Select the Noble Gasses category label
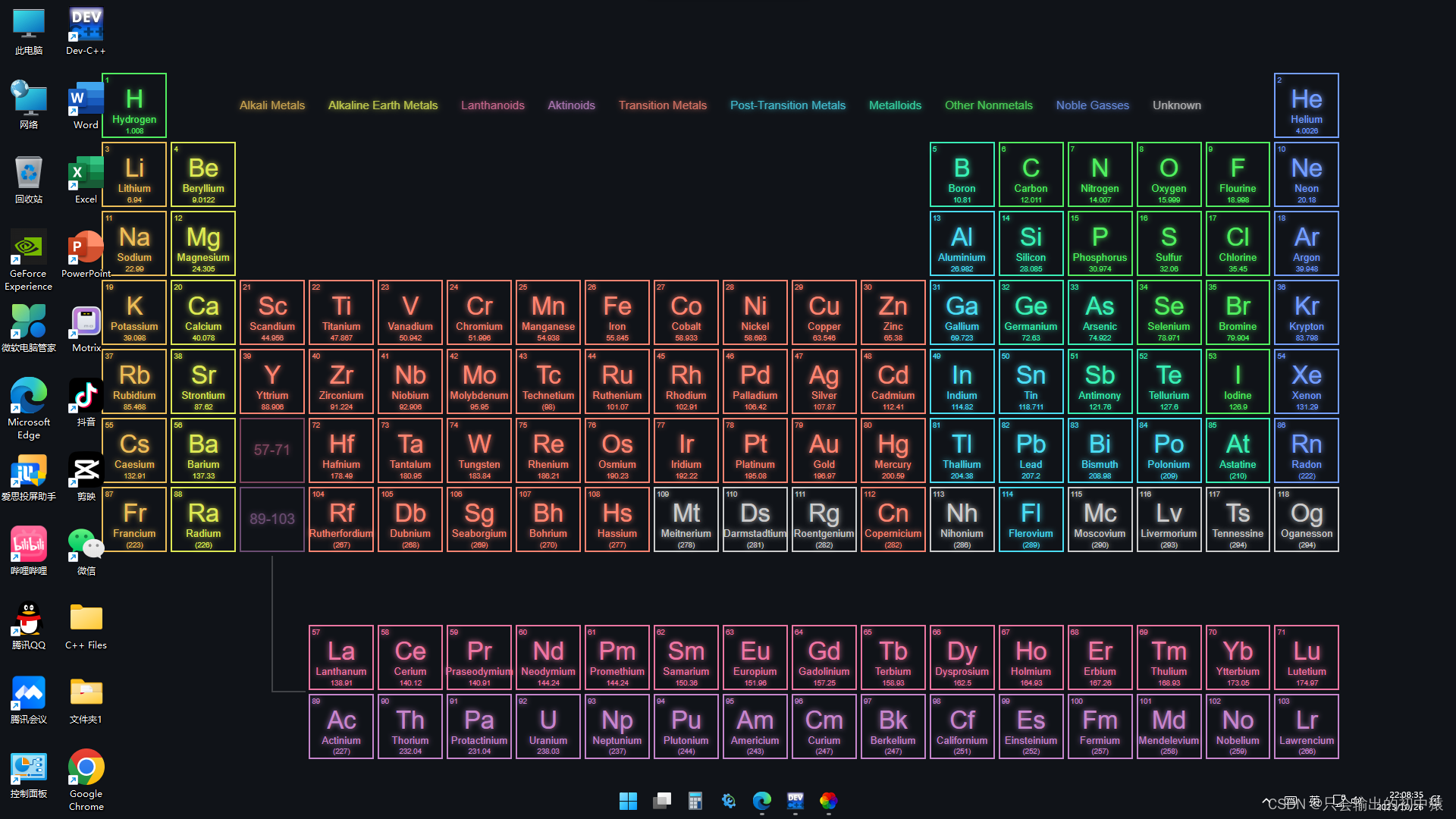The image size is (1456, 819). pos(1092,105)
